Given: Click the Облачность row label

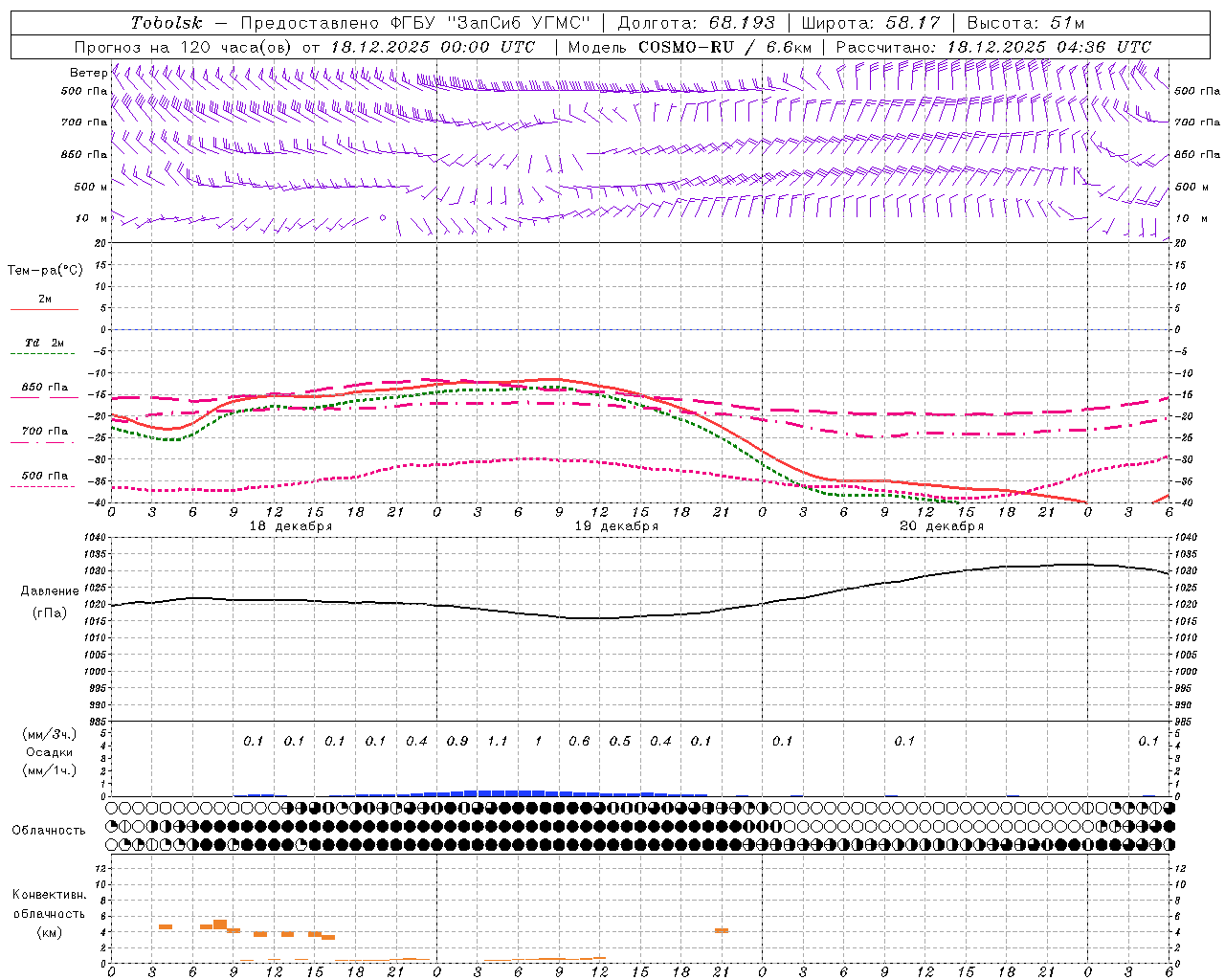Looking at the screenshot, I should pos(49,830).
